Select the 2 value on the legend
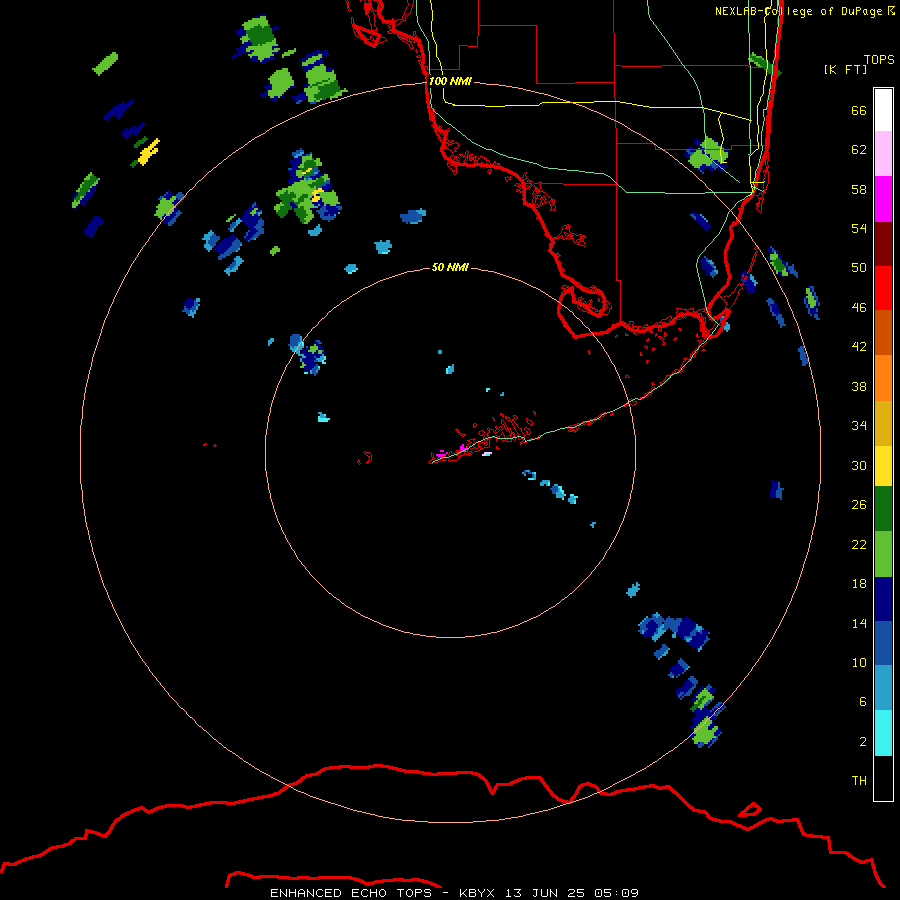Viewport: 900px width, 900px height. [862, 742]
